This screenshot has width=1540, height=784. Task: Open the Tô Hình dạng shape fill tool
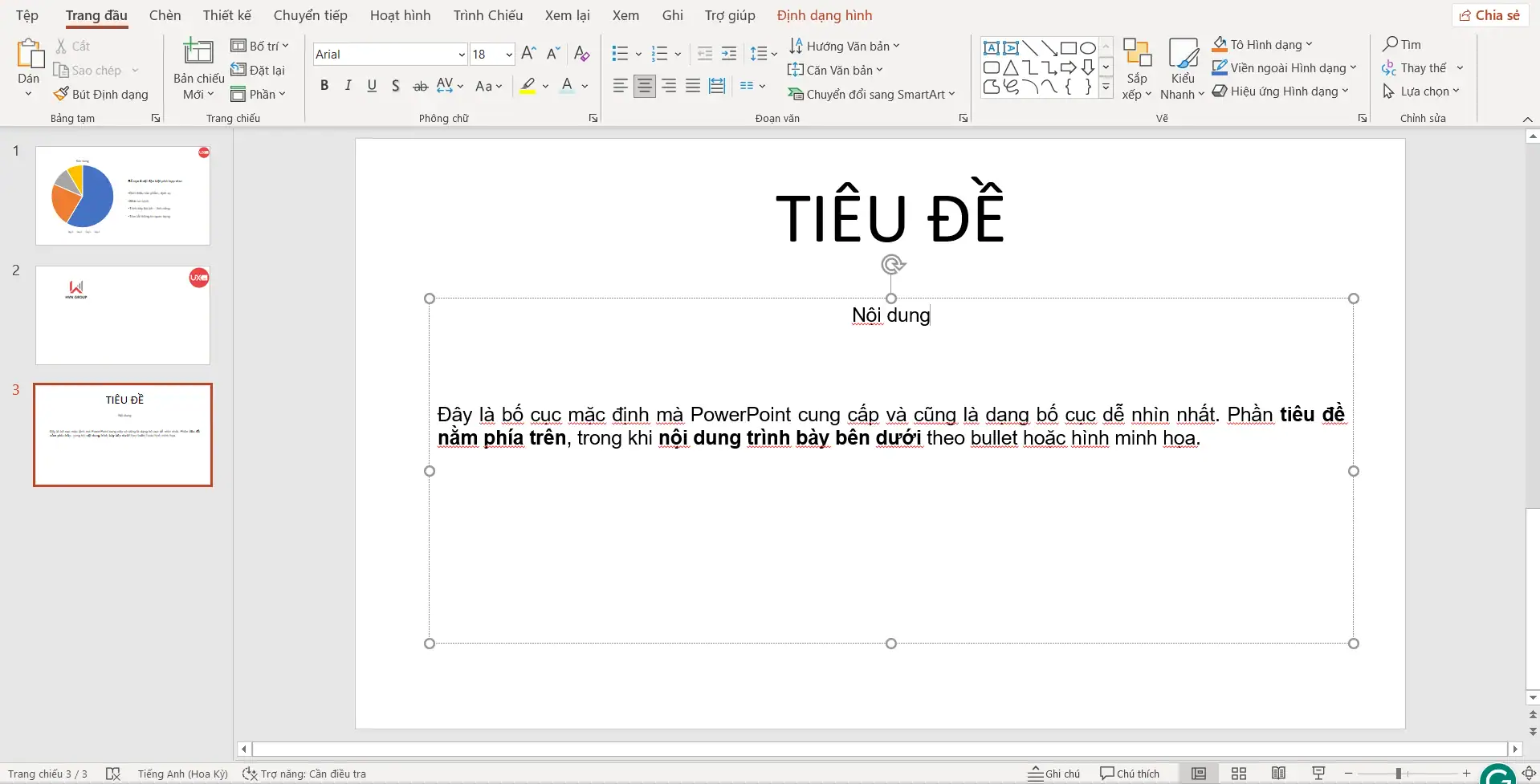tap(1261, 43)
